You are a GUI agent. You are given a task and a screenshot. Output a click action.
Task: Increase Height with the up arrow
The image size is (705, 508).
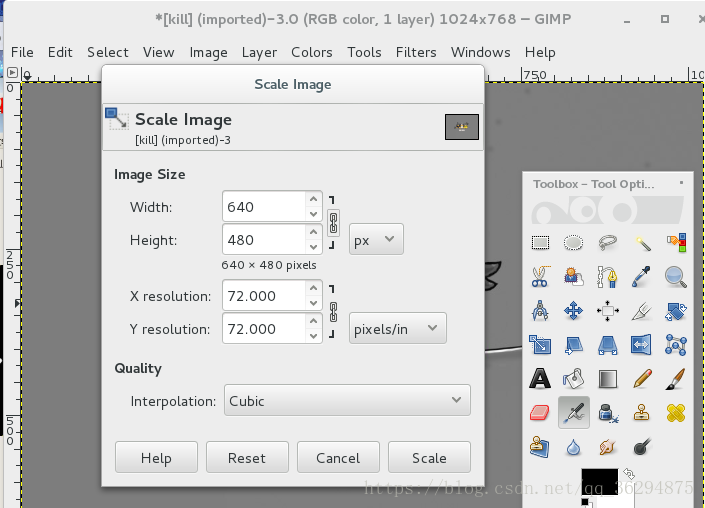coord(313,232)
